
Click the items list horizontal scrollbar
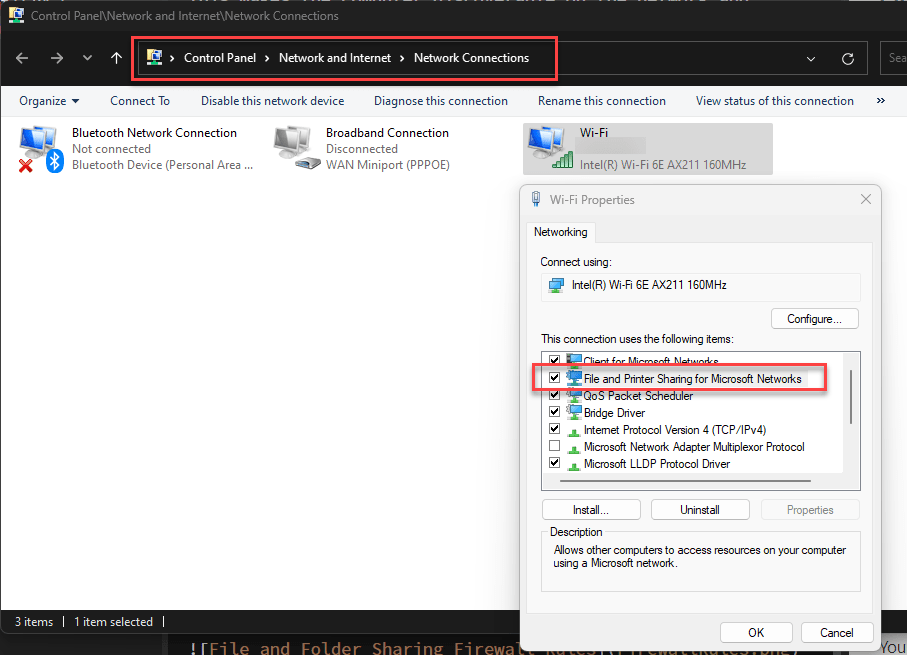(685, 480)
